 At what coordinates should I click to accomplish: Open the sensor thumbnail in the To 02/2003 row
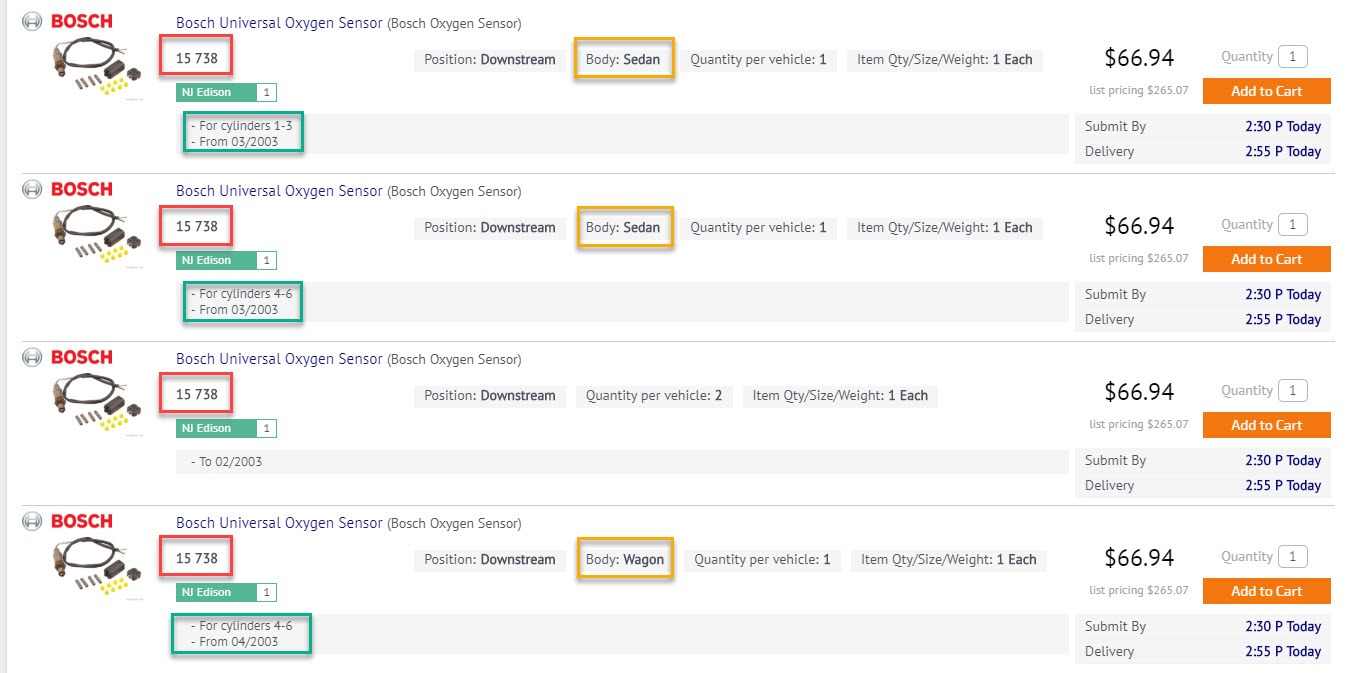97,403
